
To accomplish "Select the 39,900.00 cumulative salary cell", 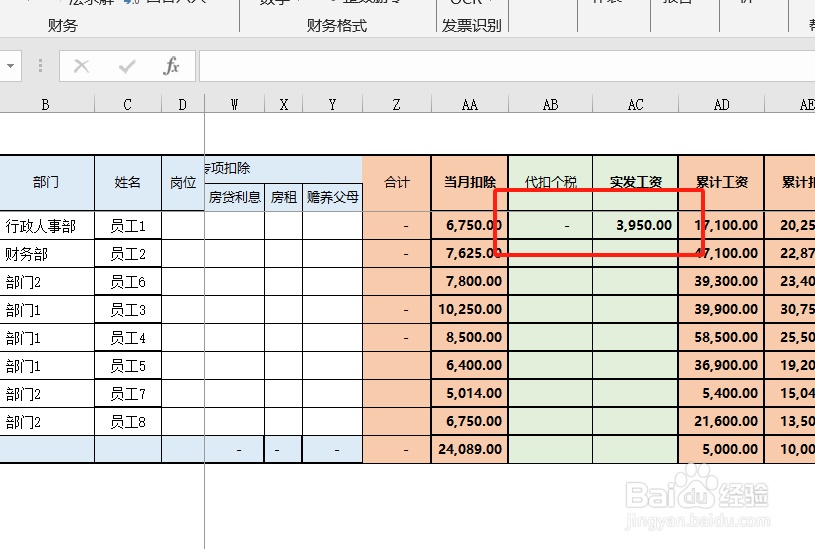I will tap(721, 309).
